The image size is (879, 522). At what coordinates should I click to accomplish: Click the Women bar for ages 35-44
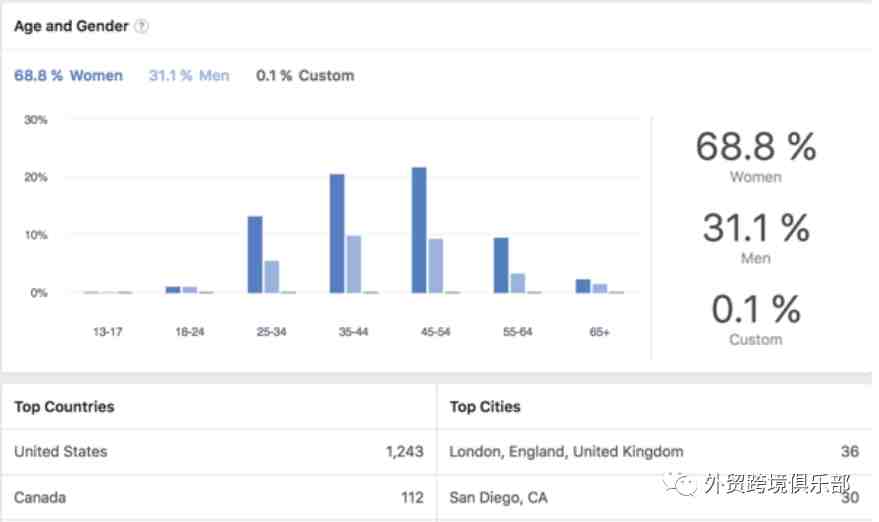click(337, 233)
